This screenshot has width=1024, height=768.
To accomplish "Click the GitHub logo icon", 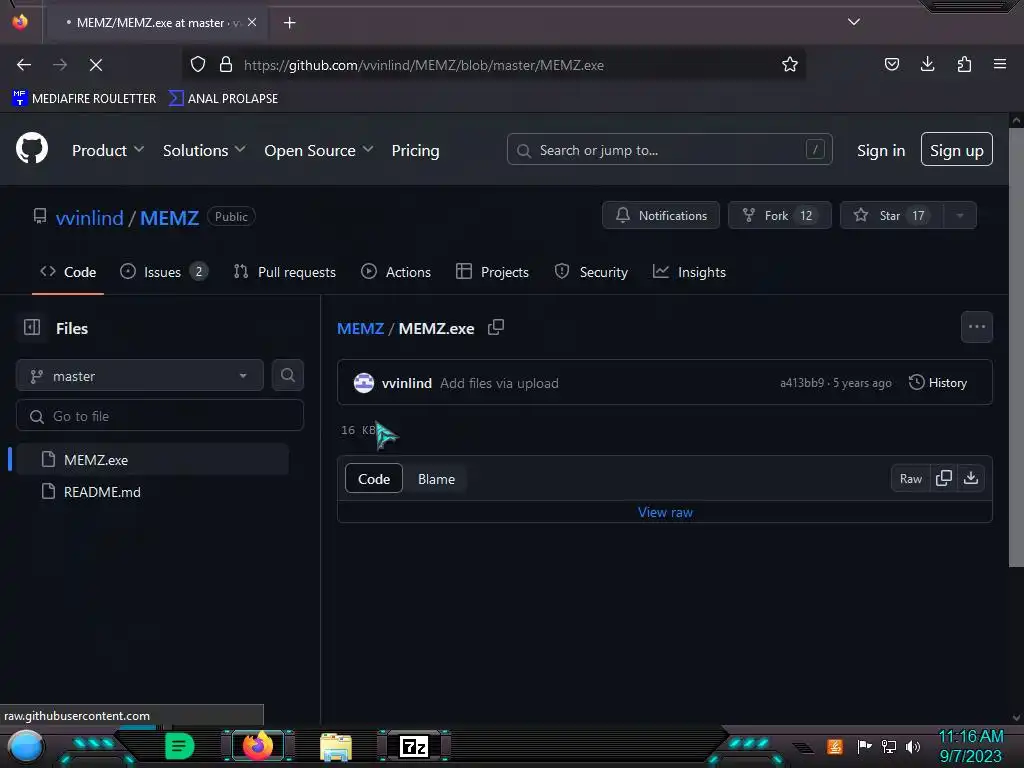I will tap(31, 148).
